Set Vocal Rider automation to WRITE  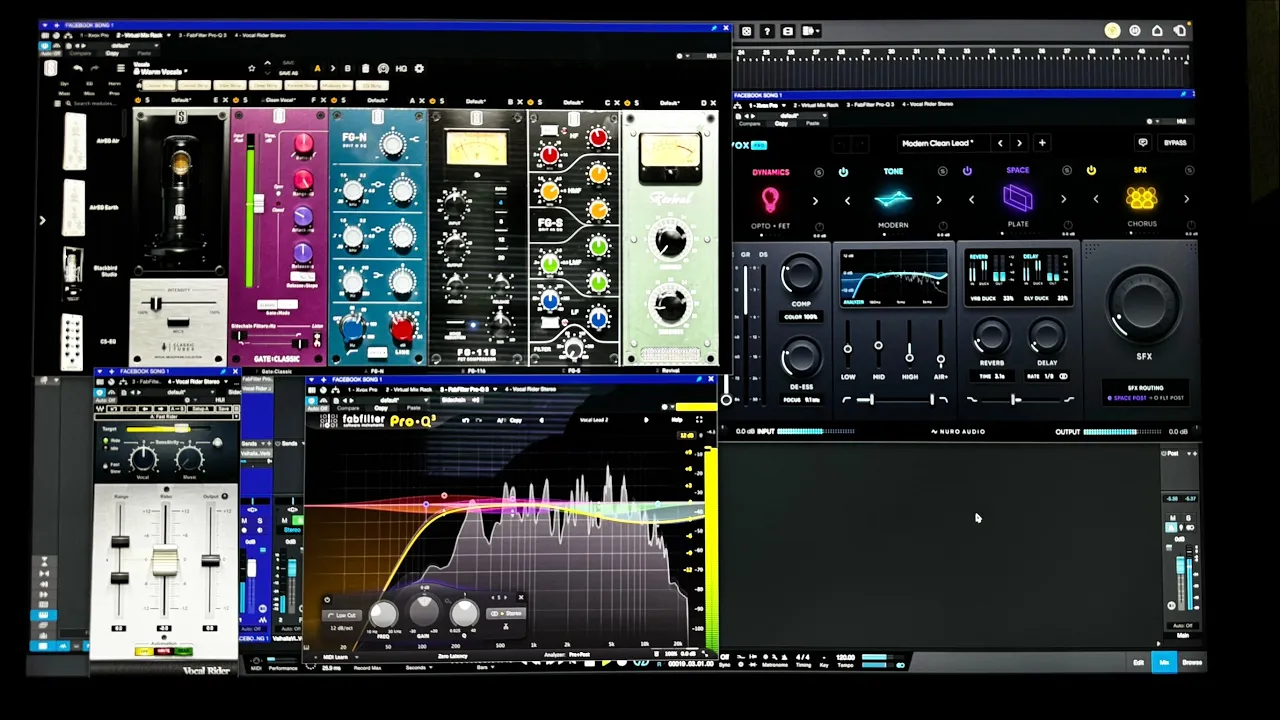pos(164,651)
